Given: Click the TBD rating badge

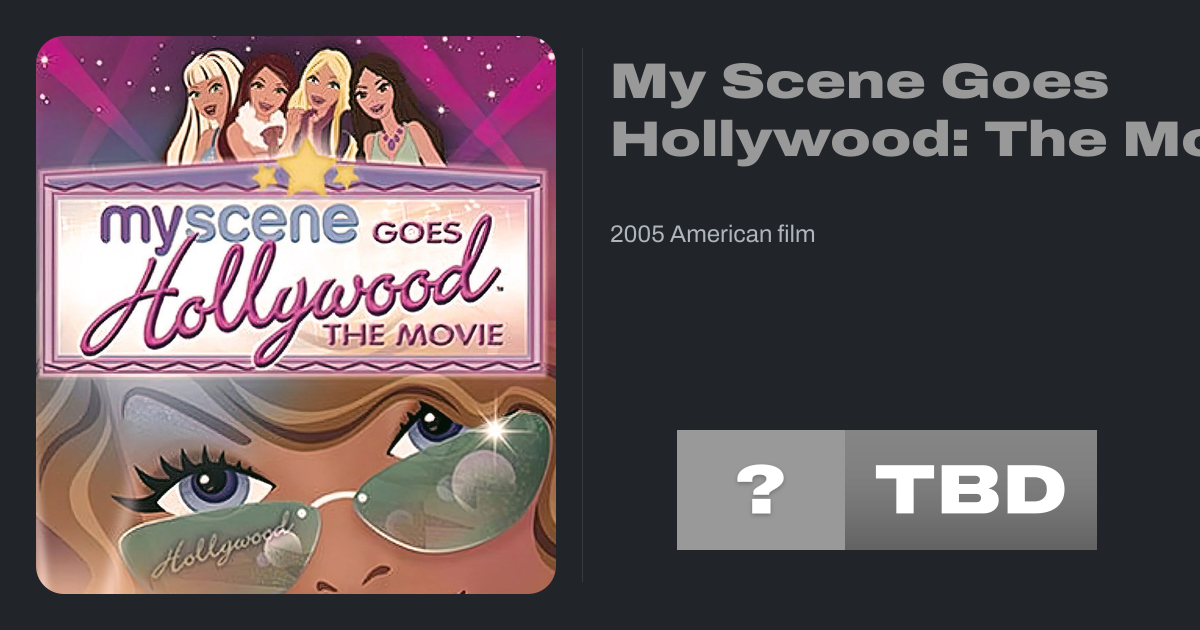Looking at the screenshot, I should [970, 490].
